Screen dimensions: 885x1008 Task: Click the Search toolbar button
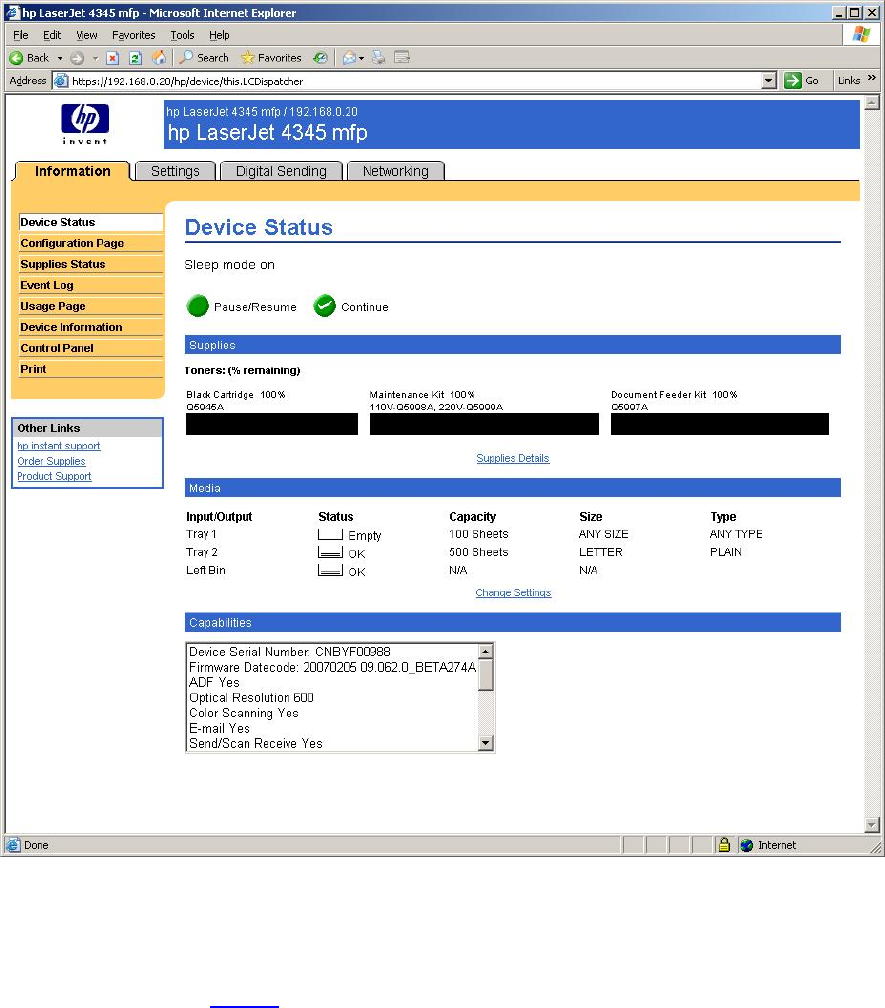(204, 58)
